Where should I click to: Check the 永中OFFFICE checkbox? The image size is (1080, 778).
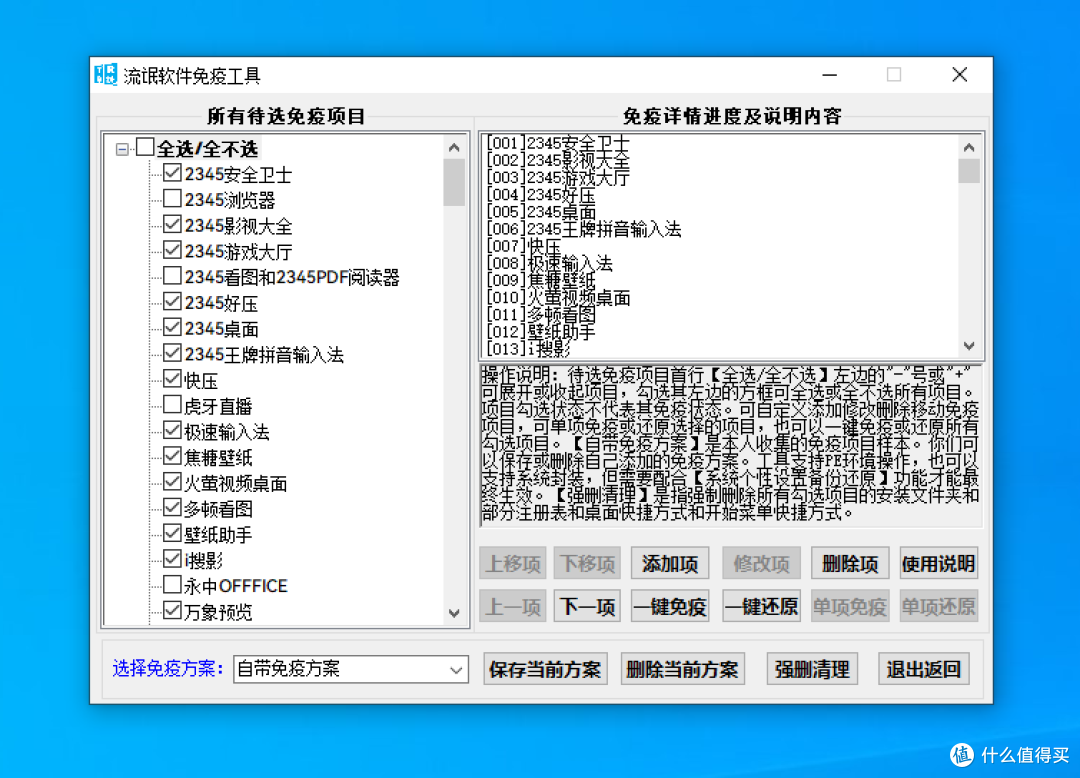(172, 585)
